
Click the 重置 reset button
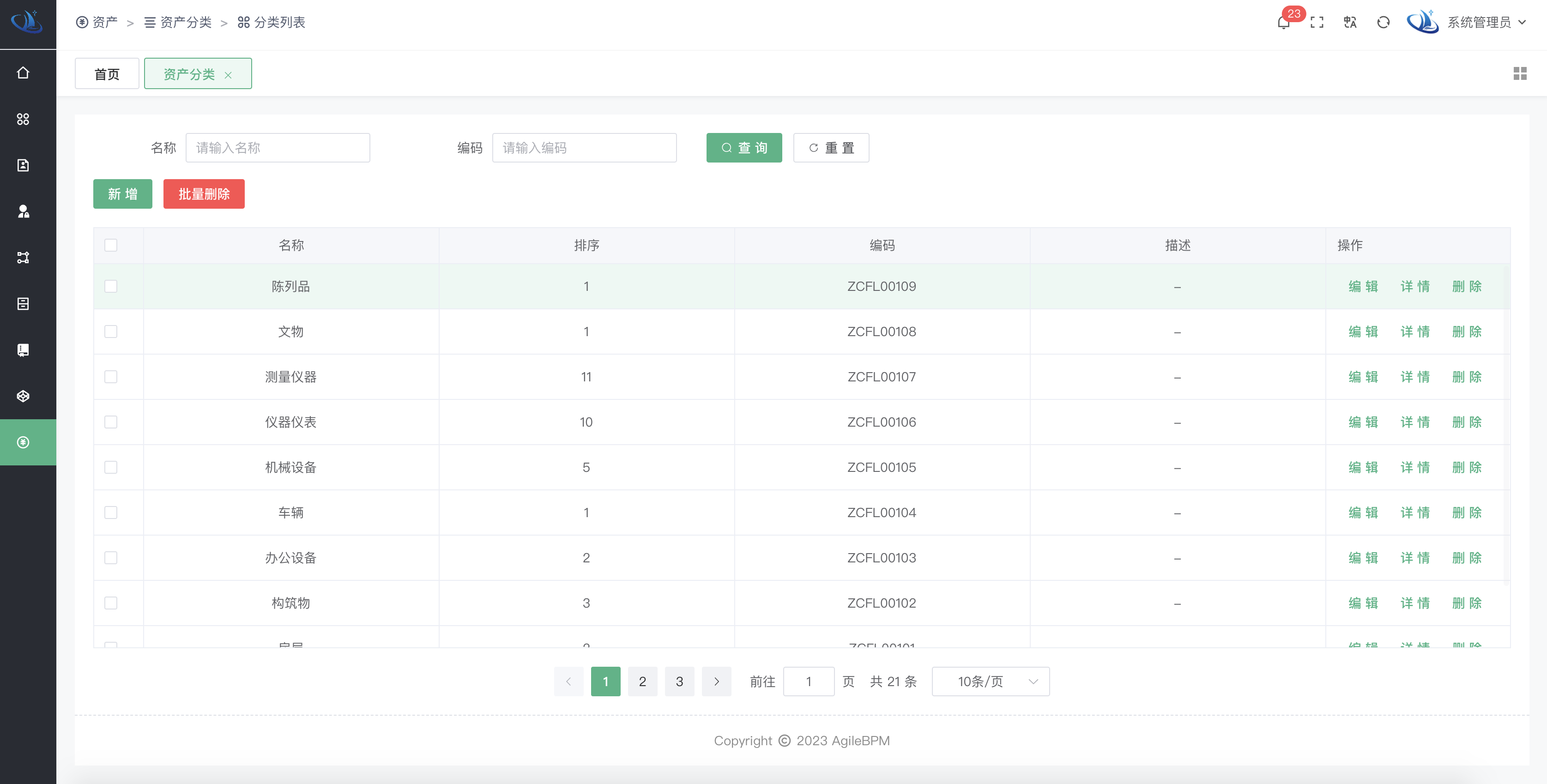pos(831,148)
